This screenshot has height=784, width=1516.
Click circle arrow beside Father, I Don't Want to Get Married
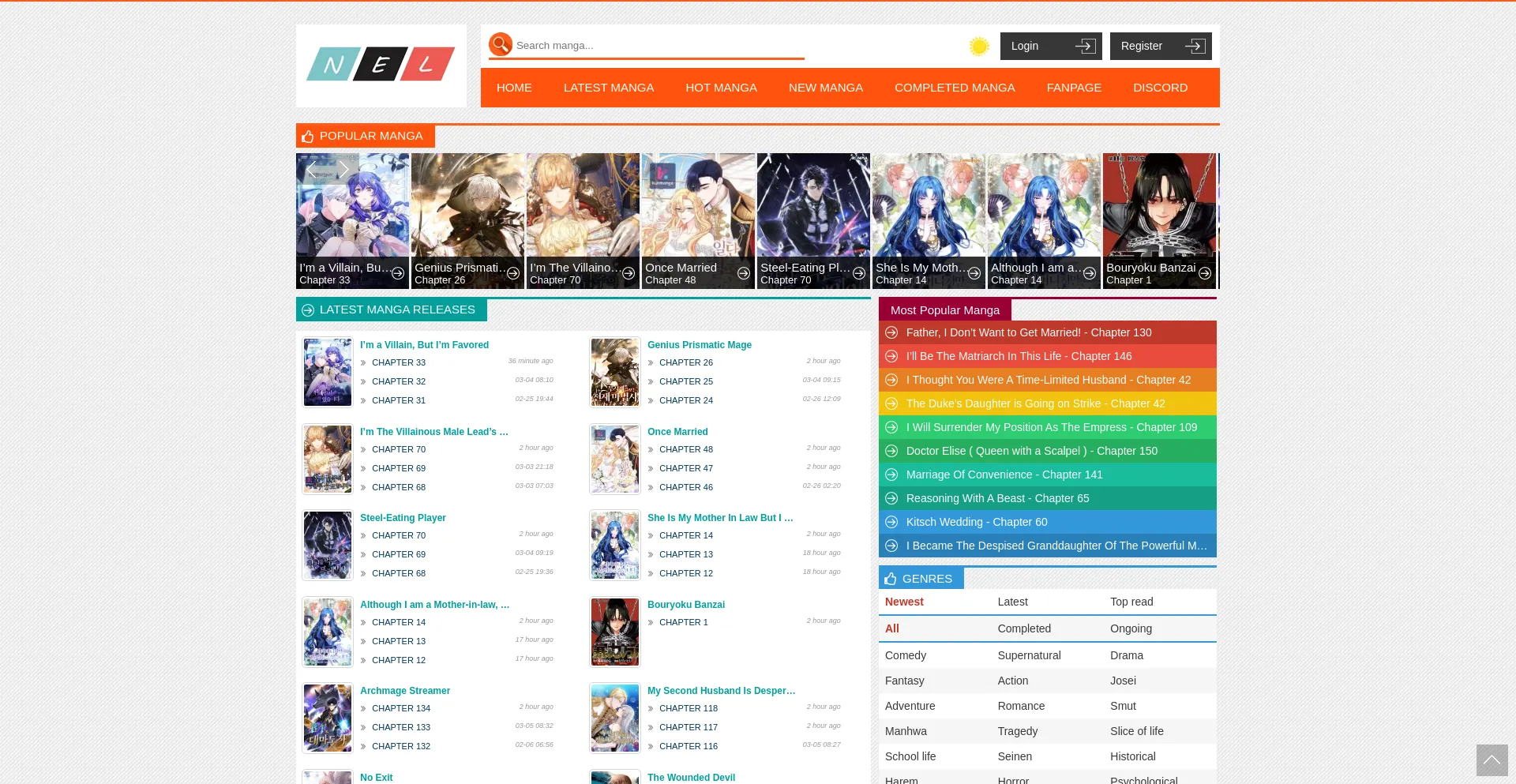point(891,332)
